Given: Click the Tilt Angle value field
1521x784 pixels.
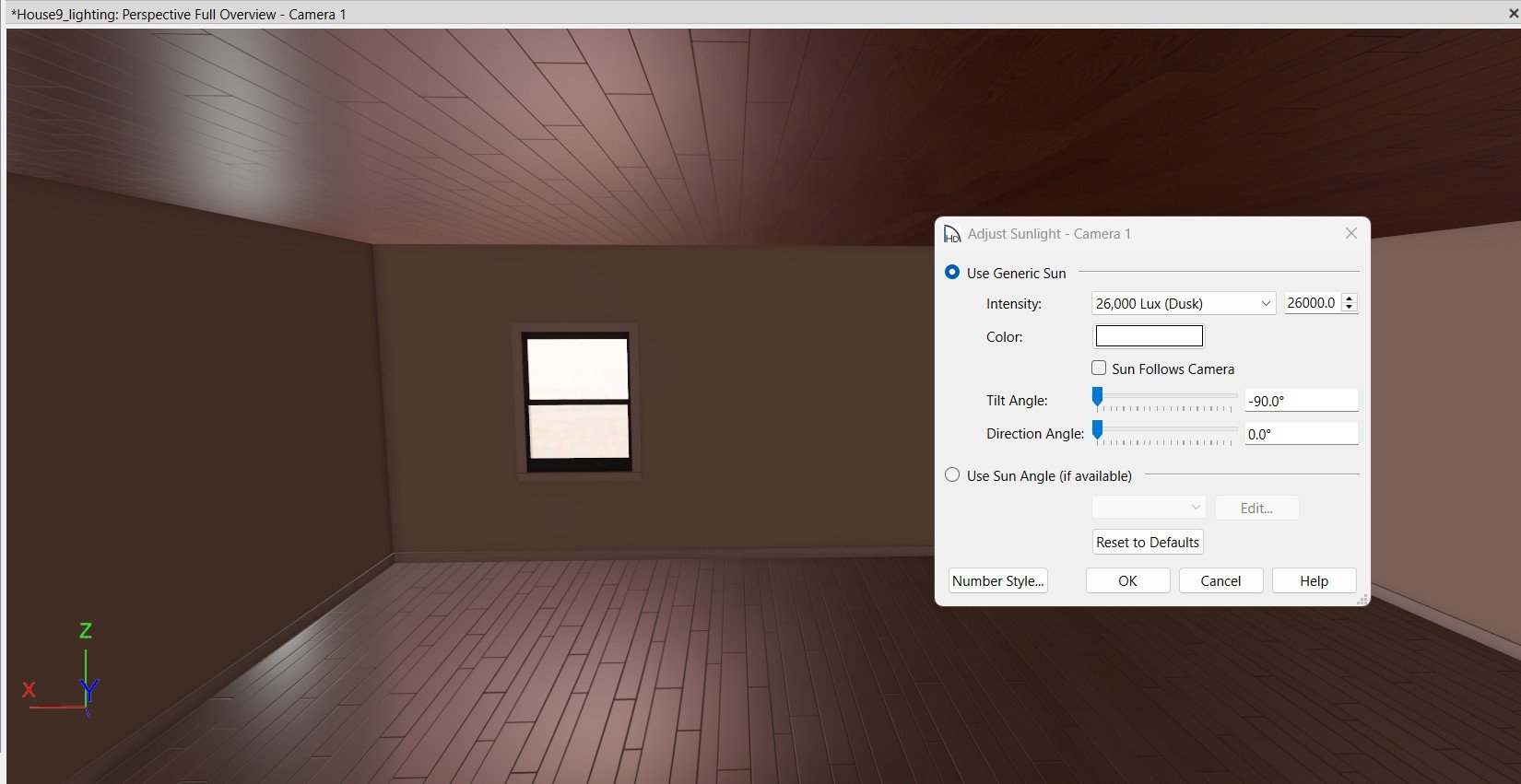Looking at the screenshot, I should pos(1301,401).
